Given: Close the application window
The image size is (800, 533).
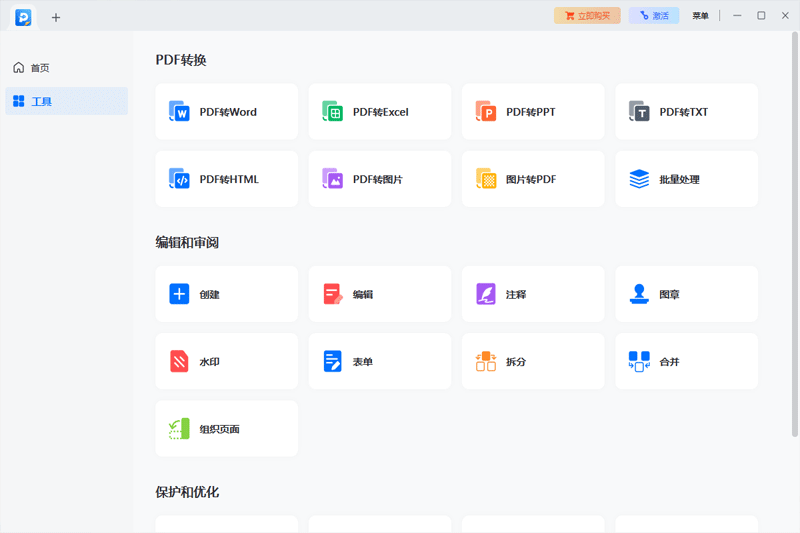Looking at the screenshot, I should 785,16.
